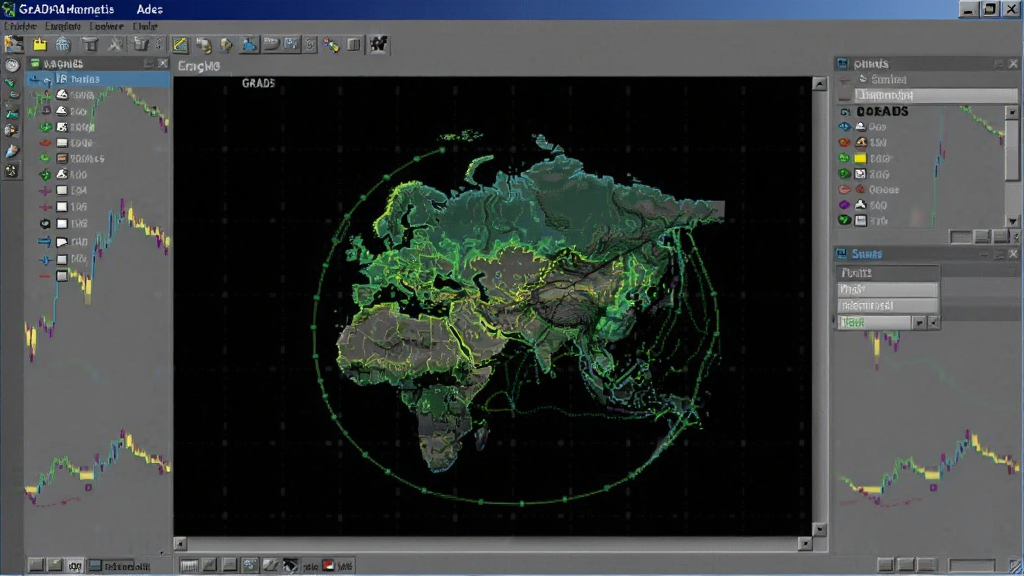The width and height of the screenshot is (1024, 576).
Task: Open the fourth menu in the menu bar
Action: tap(145, 26)
